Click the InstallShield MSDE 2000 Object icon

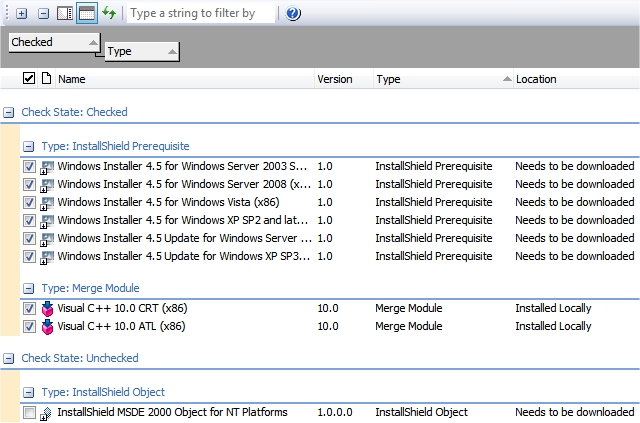coord(47,413)
